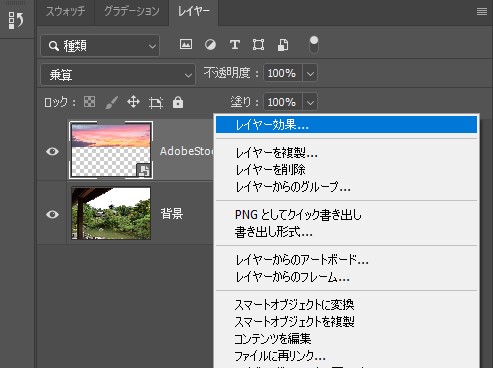Lock layer position
This screenshot has height=368, width=493.
click(x=133, y=102)
